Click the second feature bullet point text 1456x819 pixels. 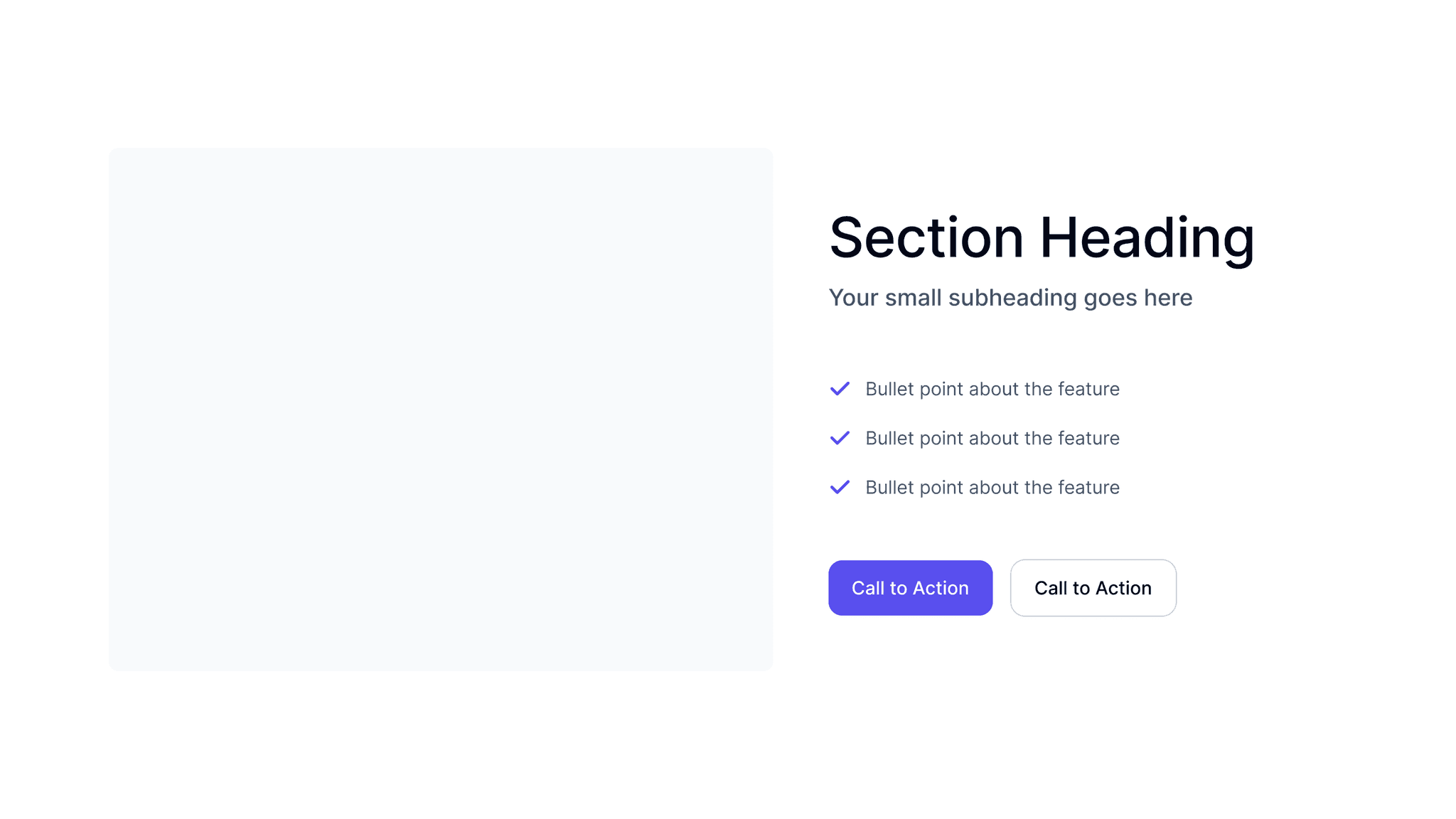click(x=992, y=438)
